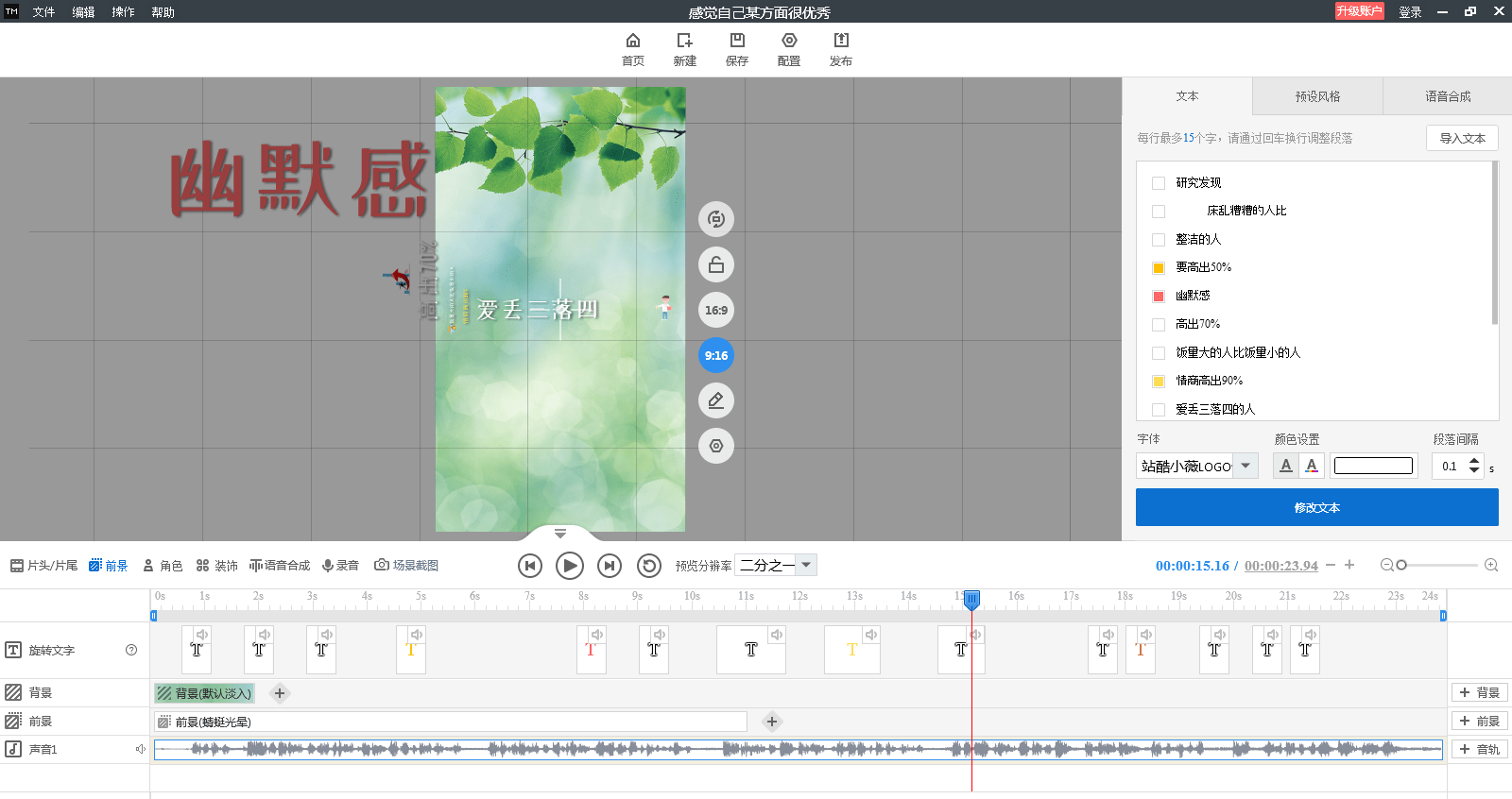Select the 9:16 aspect ratio
1512x799 pixels.
pos(716,355)
